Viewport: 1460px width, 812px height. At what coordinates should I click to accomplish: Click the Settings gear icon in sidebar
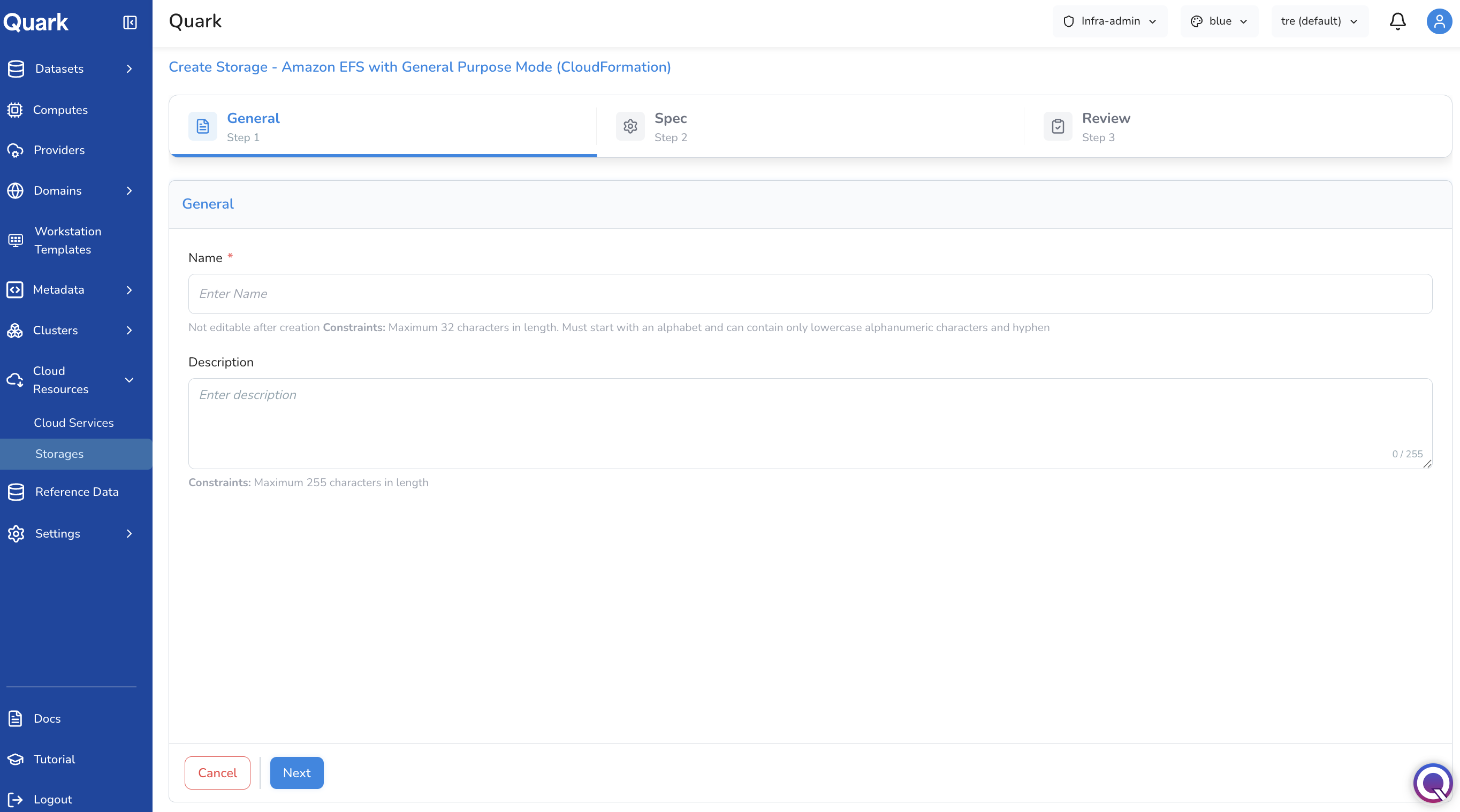[x=16, y=534]
